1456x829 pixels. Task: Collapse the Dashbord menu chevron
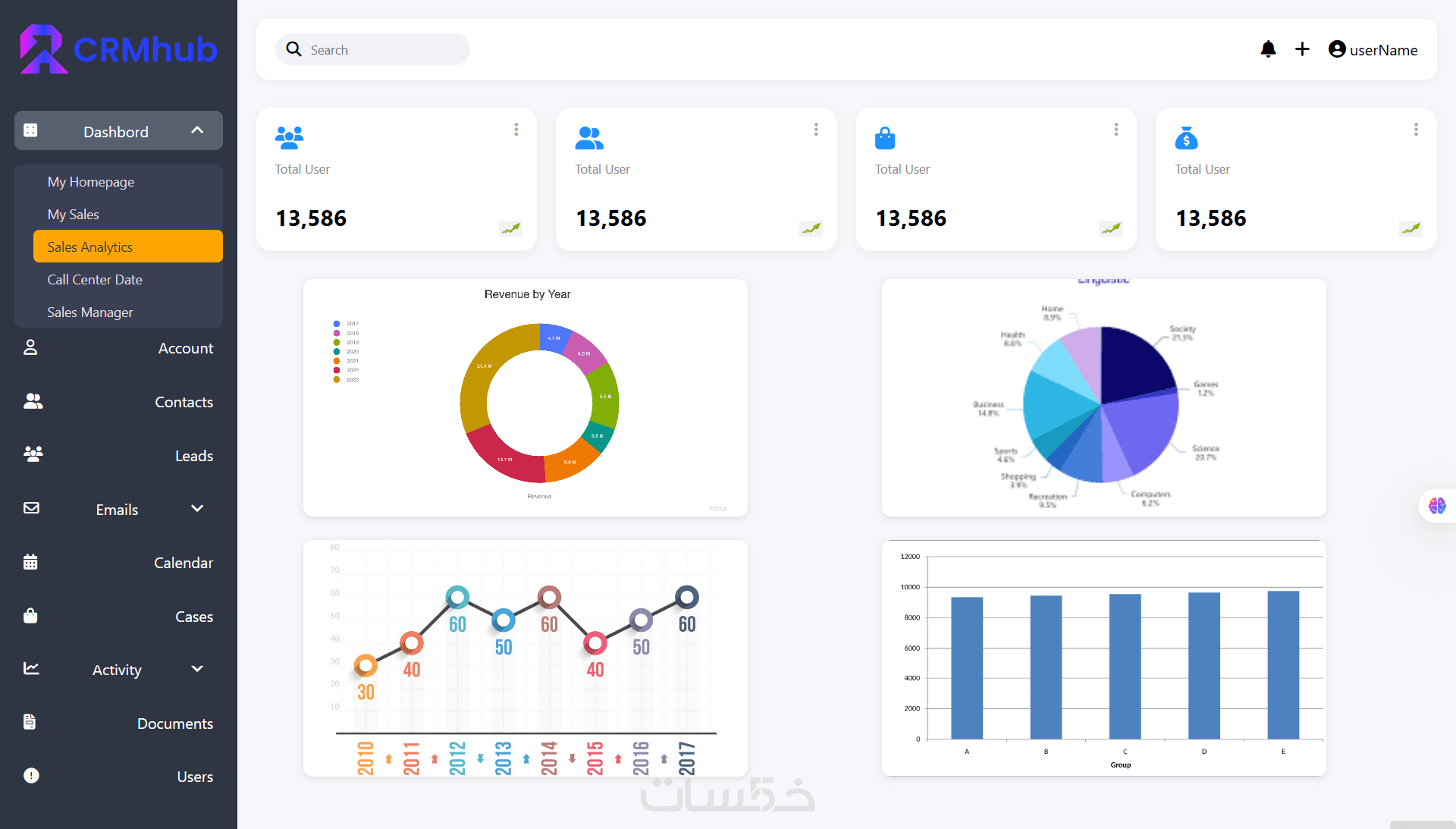[197, 130]
